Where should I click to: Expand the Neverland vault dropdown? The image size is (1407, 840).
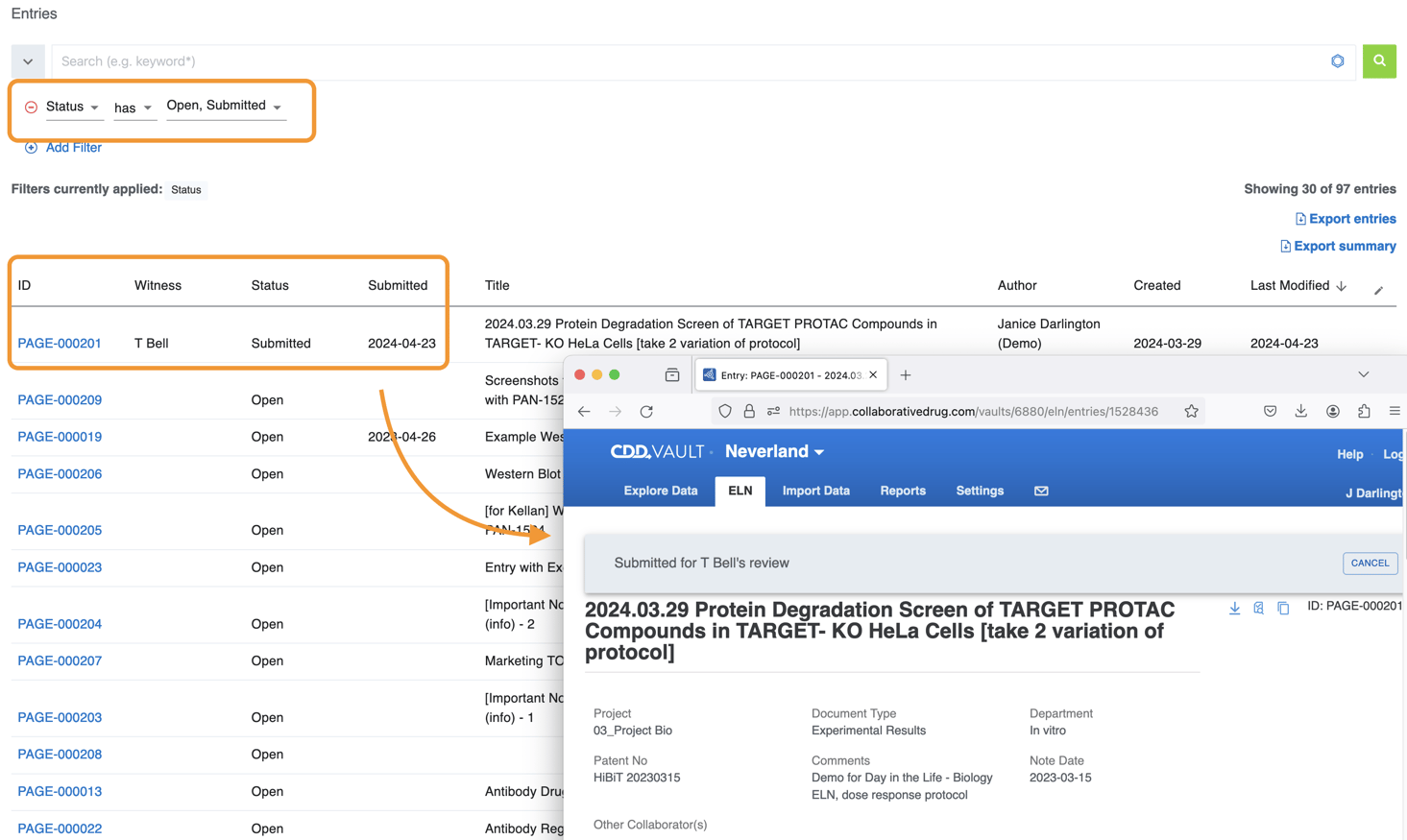pyautogui.click(x=774, y=451)
